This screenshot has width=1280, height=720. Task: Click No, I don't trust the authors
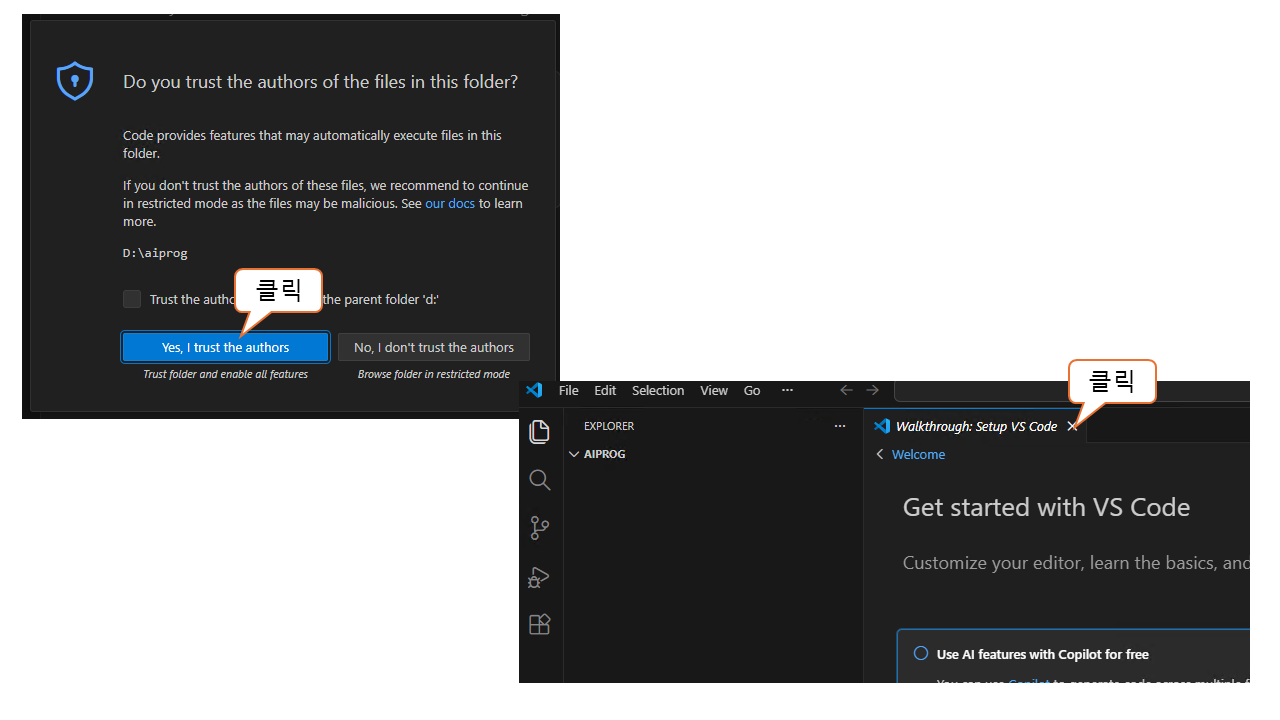(434, 347)
